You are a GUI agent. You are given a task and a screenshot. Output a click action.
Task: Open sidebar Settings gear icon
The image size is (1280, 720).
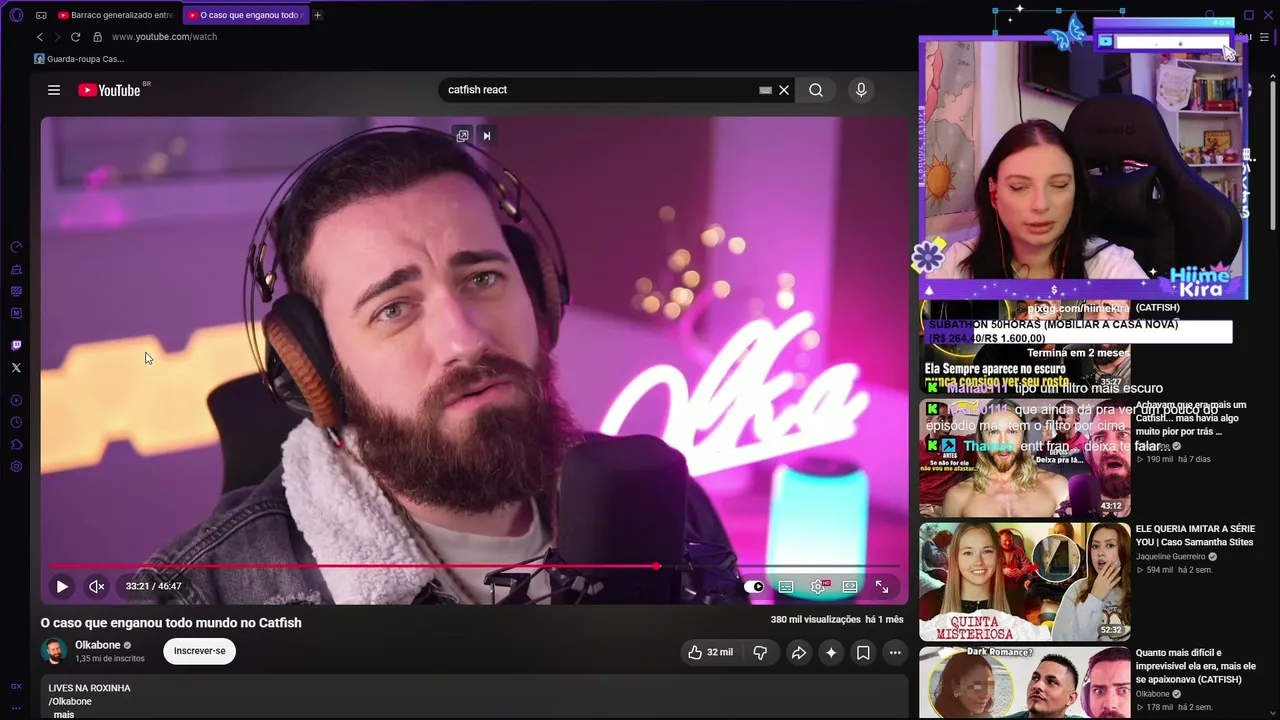pos(16,467)
